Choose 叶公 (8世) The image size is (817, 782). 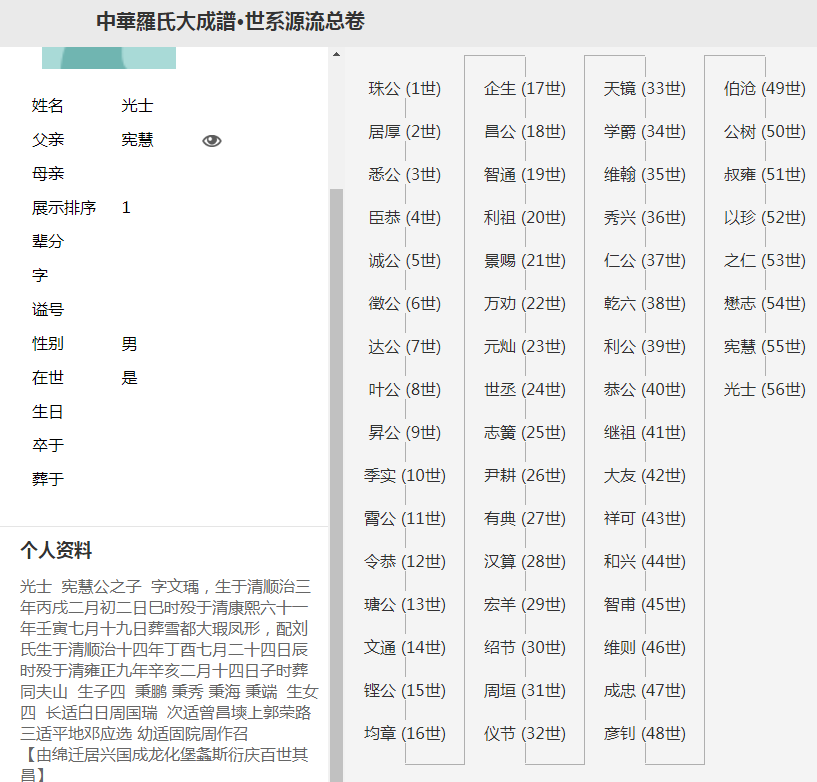[x=405, y=390]
